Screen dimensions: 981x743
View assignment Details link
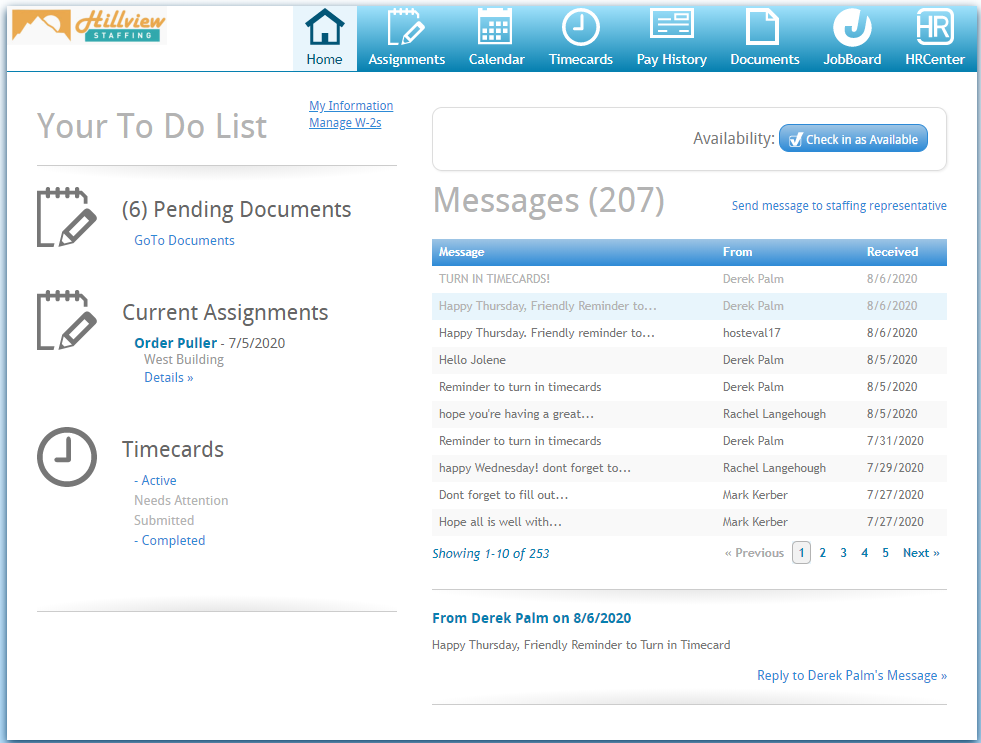(168, 377)
